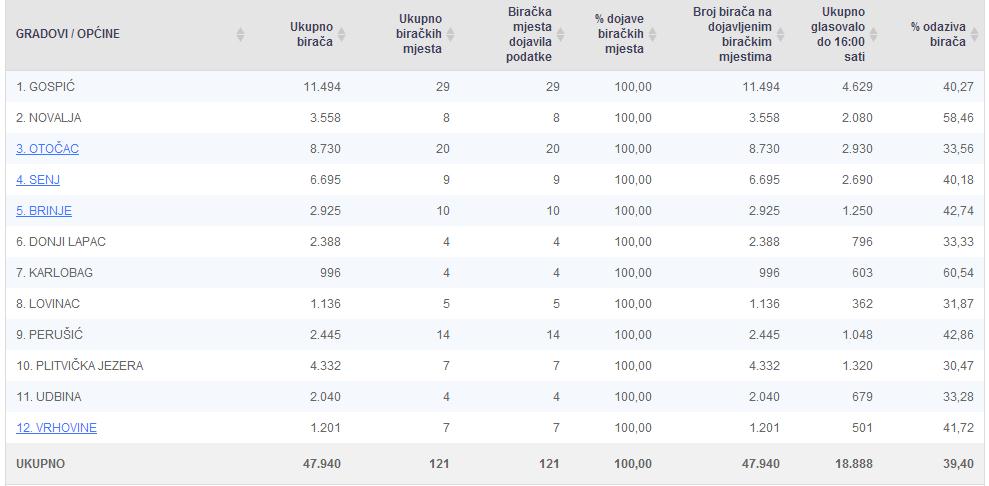
Task: Sort by GRADOVI / OPĆINE column arrows
Action: [240, 34]
